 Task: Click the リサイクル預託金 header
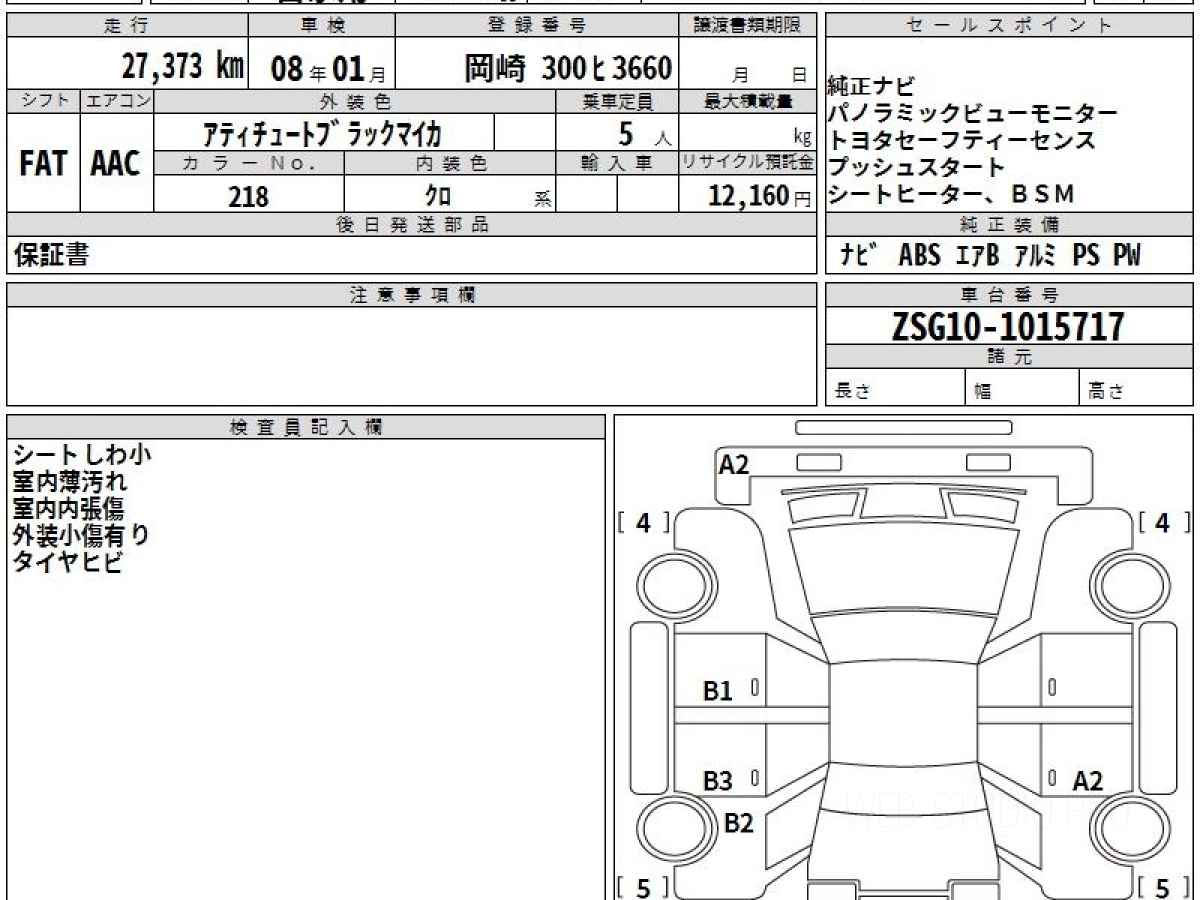748,163
